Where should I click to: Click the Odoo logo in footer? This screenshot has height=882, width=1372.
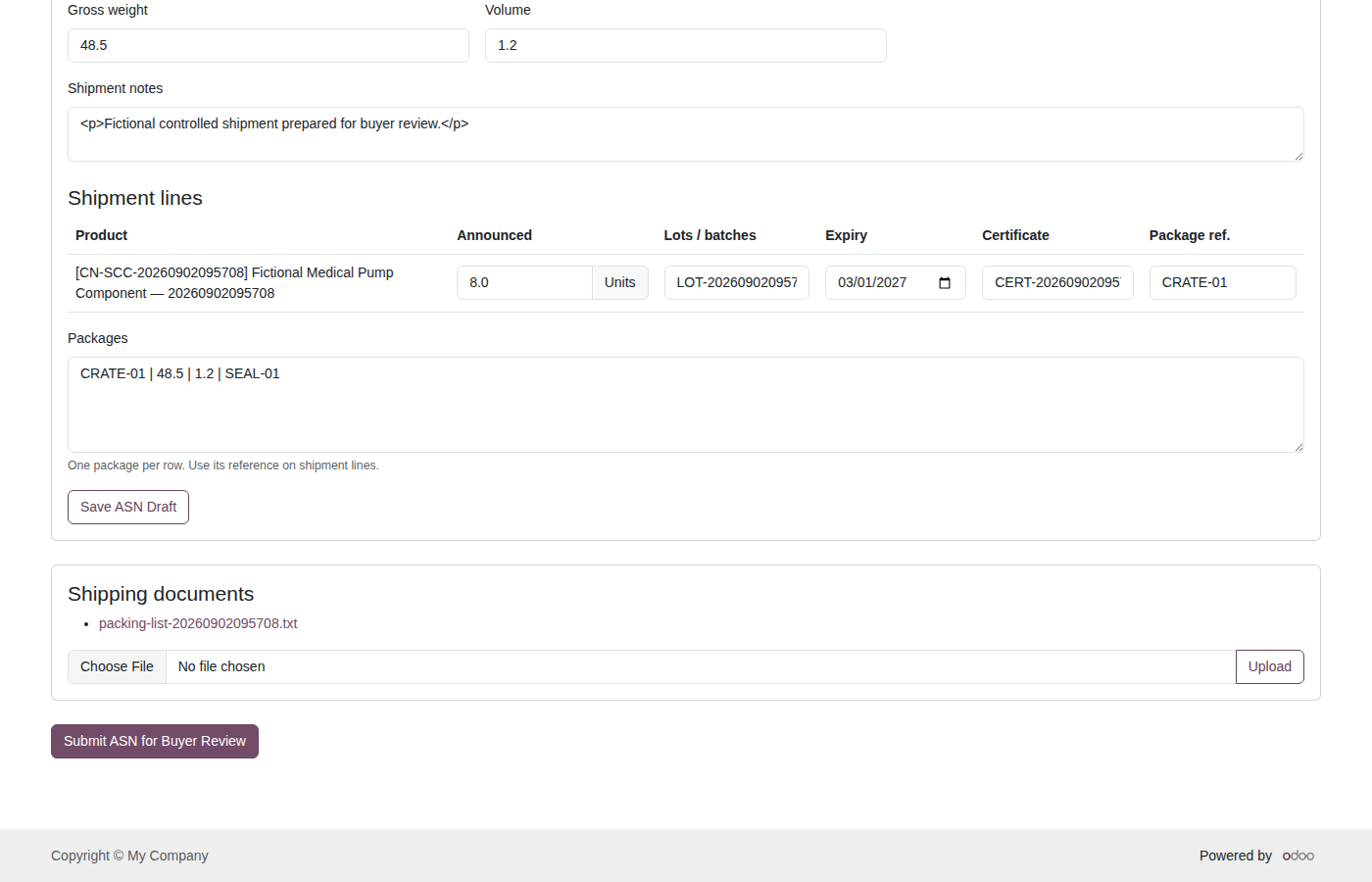point(1298,856)
